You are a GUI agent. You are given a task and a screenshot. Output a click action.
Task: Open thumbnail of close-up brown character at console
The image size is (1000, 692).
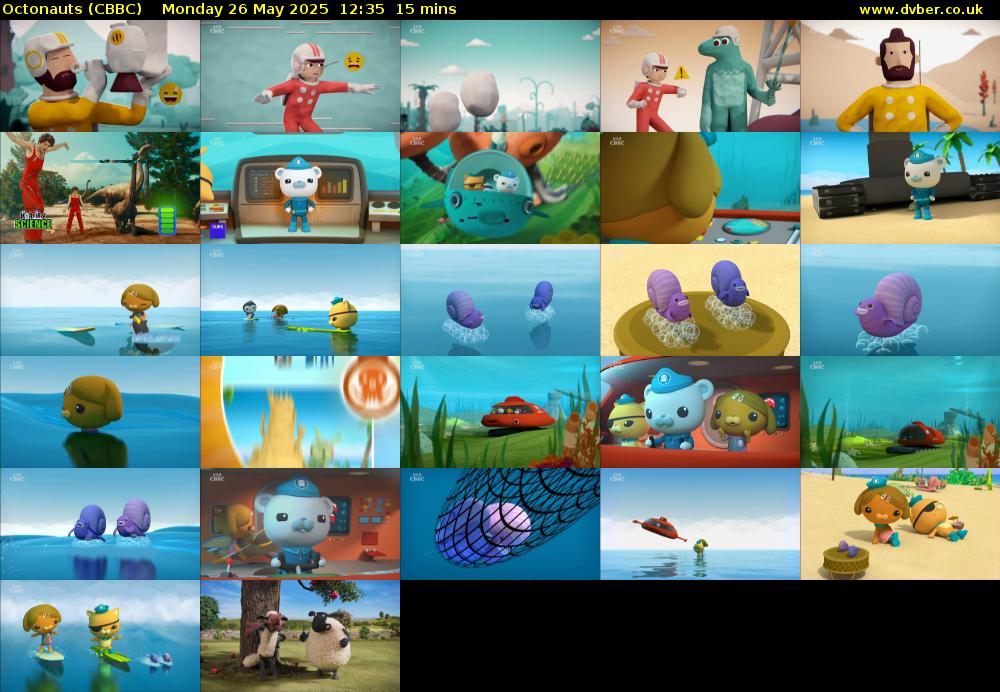point(700,188)
